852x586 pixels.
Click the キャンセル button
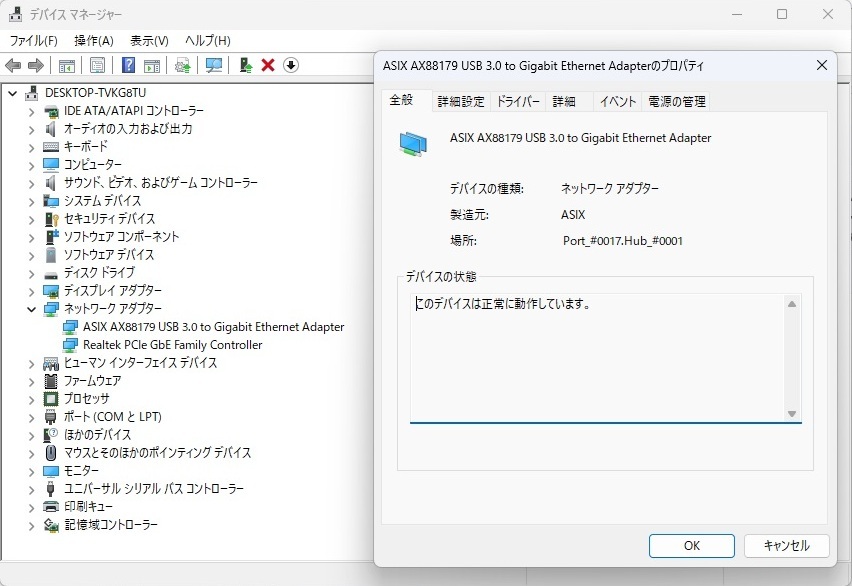786,546
